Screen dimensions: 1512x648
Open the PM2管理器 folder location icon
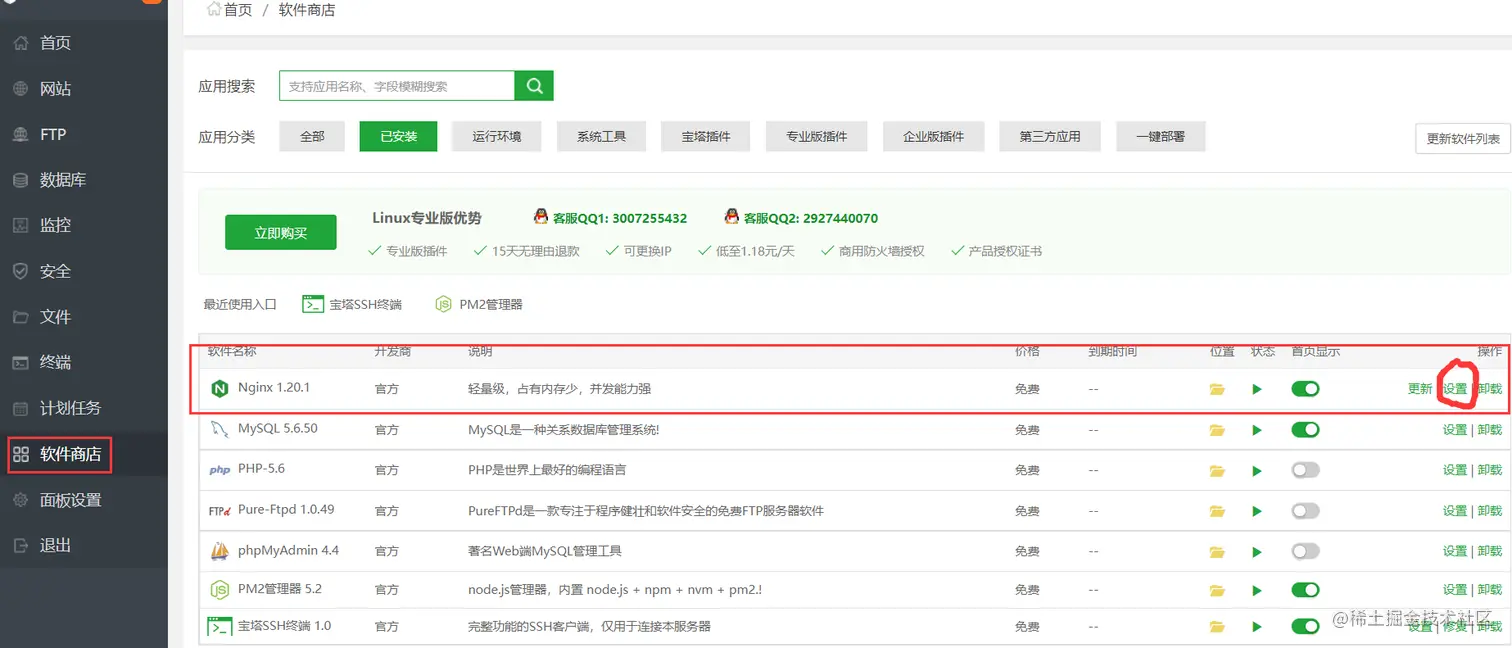point(1217,590)
